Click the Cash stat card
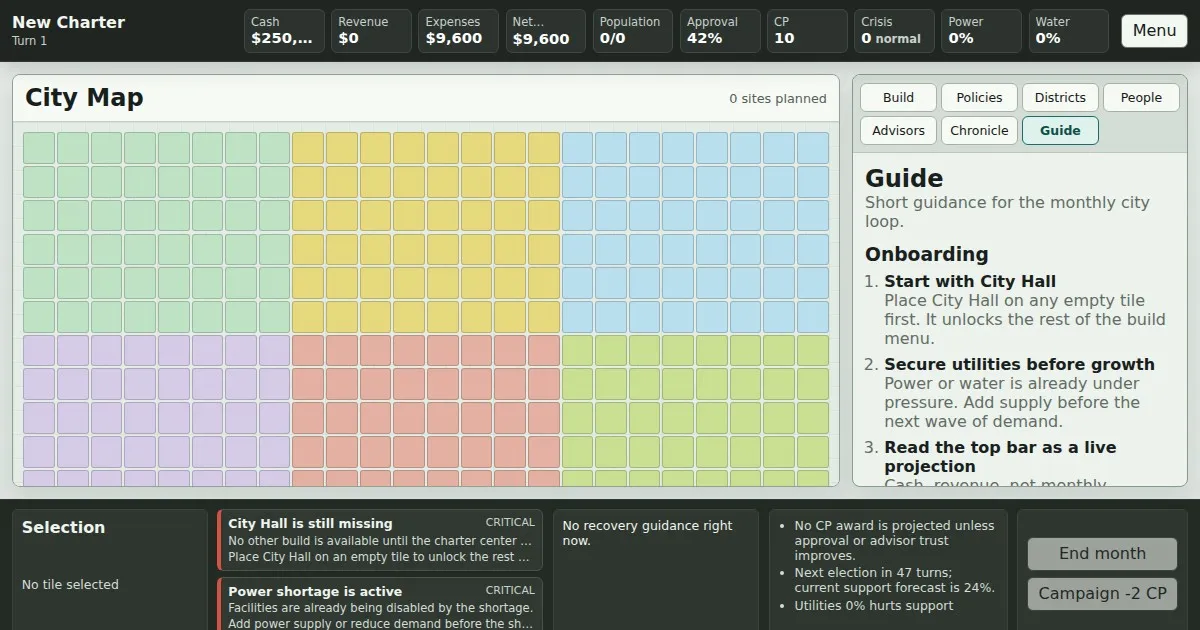This screenshot has width=1200, height=630. (284, 31)
